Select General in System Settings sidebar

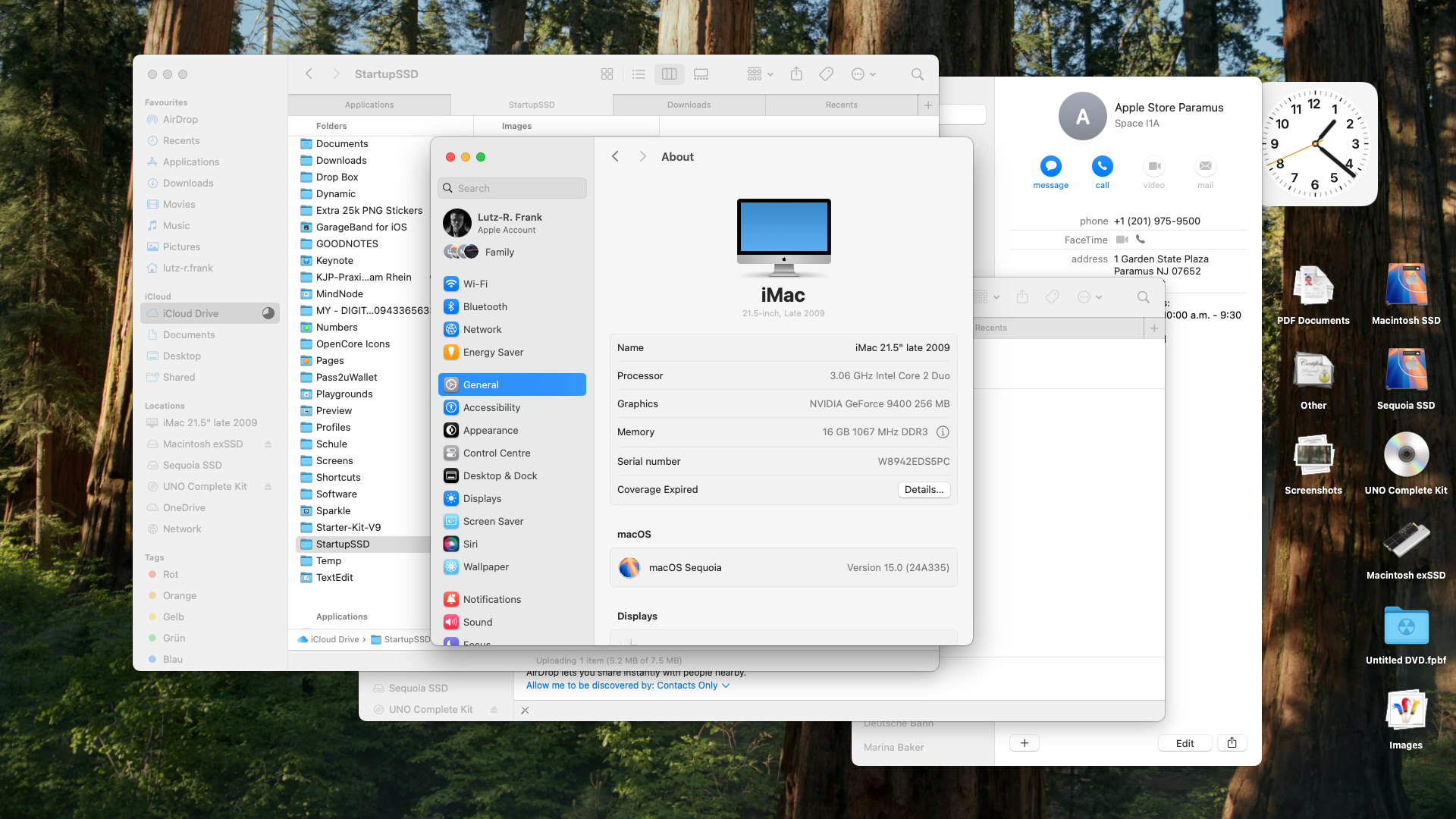coord(512,384)
